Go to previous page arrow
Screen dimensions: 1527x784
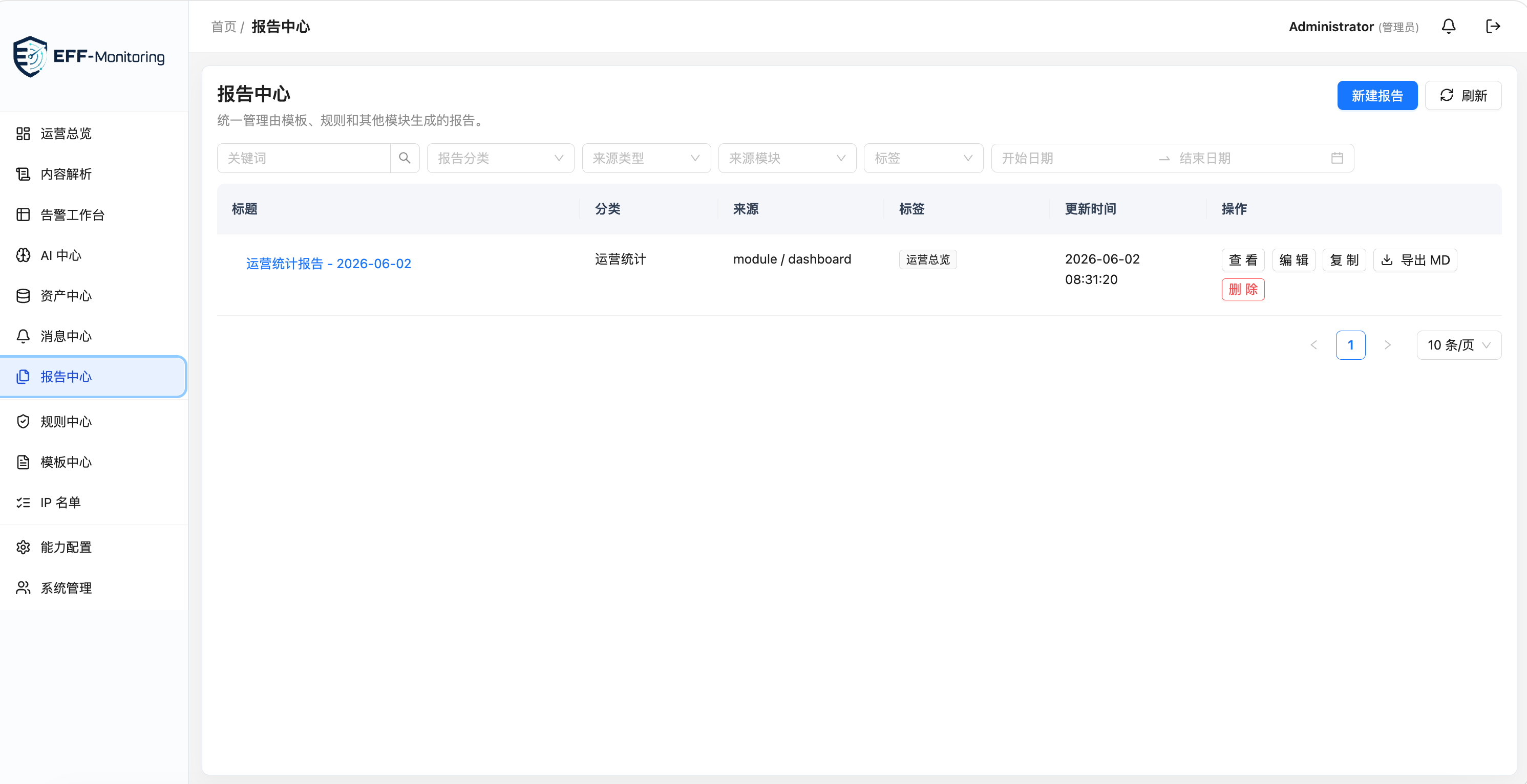point(1313,345)
